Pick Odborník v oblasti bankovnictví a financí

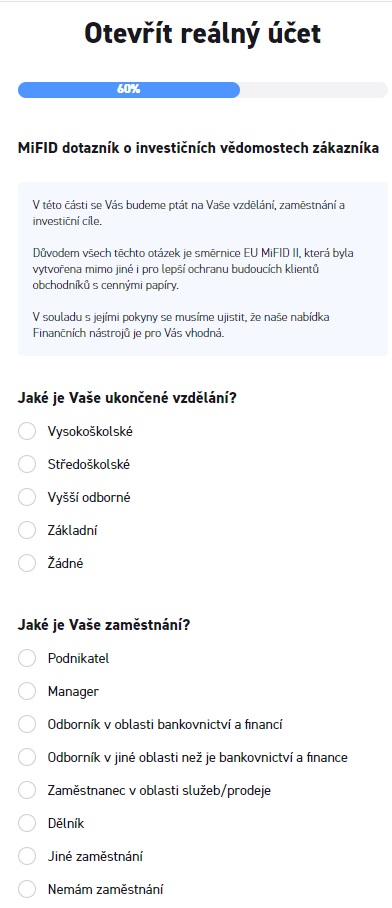pyautogui.click(x=27, y=724)
